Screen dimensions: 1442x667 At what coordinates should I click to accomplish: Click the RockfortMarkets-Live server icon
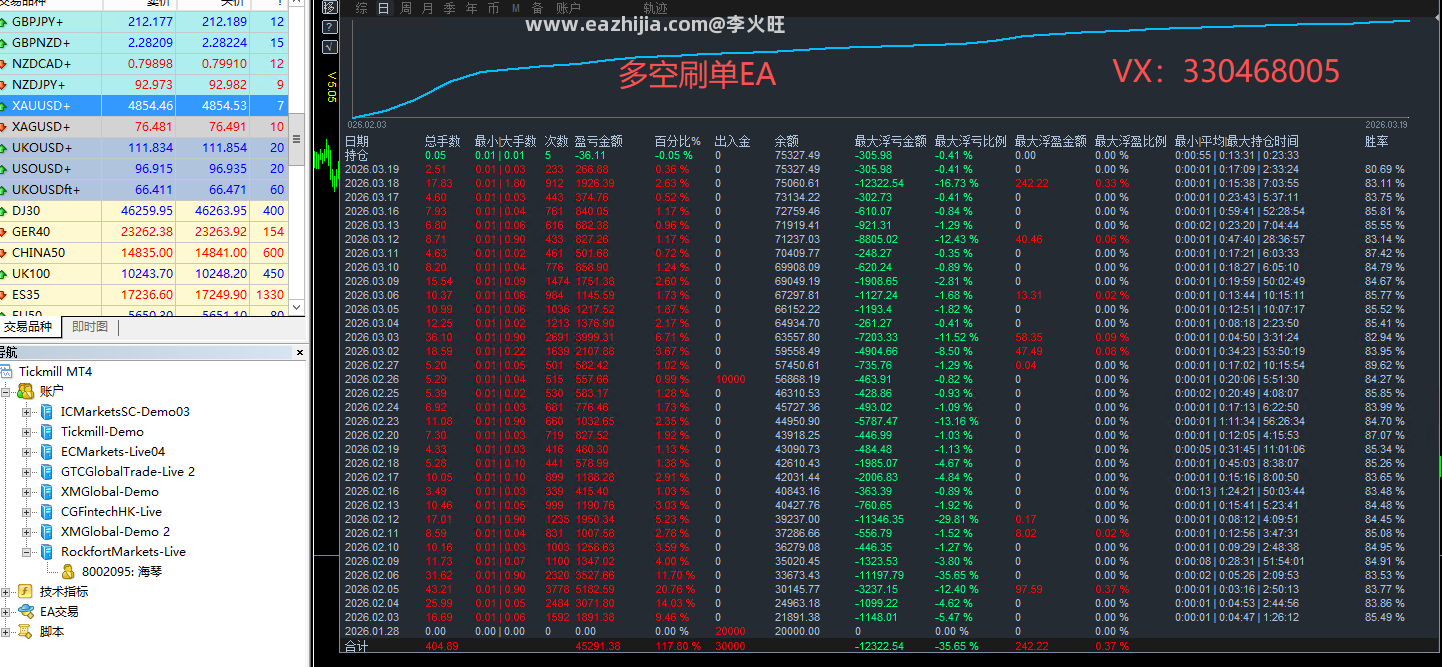[x=46, y=552]
